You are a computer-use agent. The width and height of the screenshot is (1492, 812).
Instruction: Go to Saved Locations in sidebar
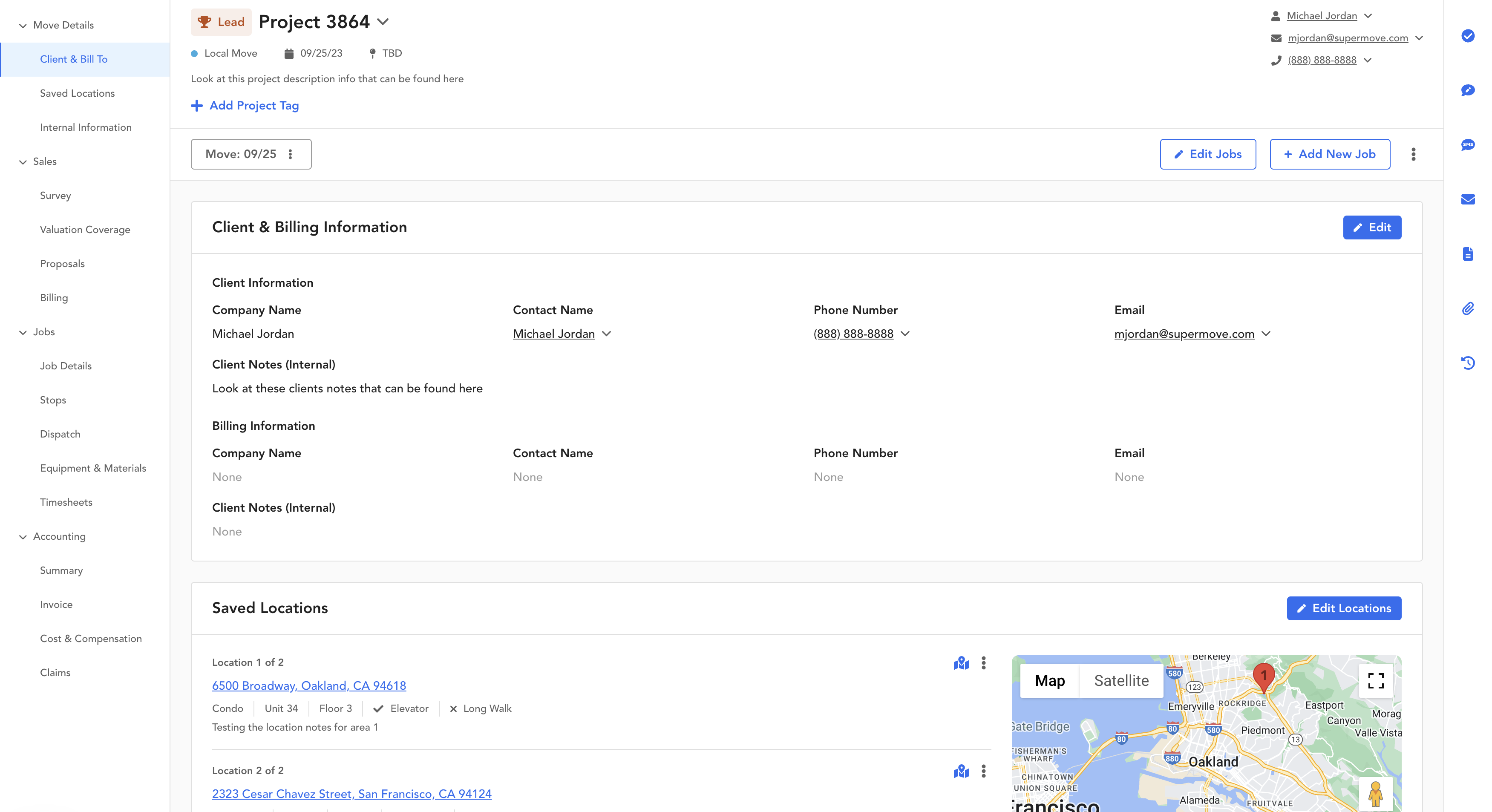coord(77,93)
